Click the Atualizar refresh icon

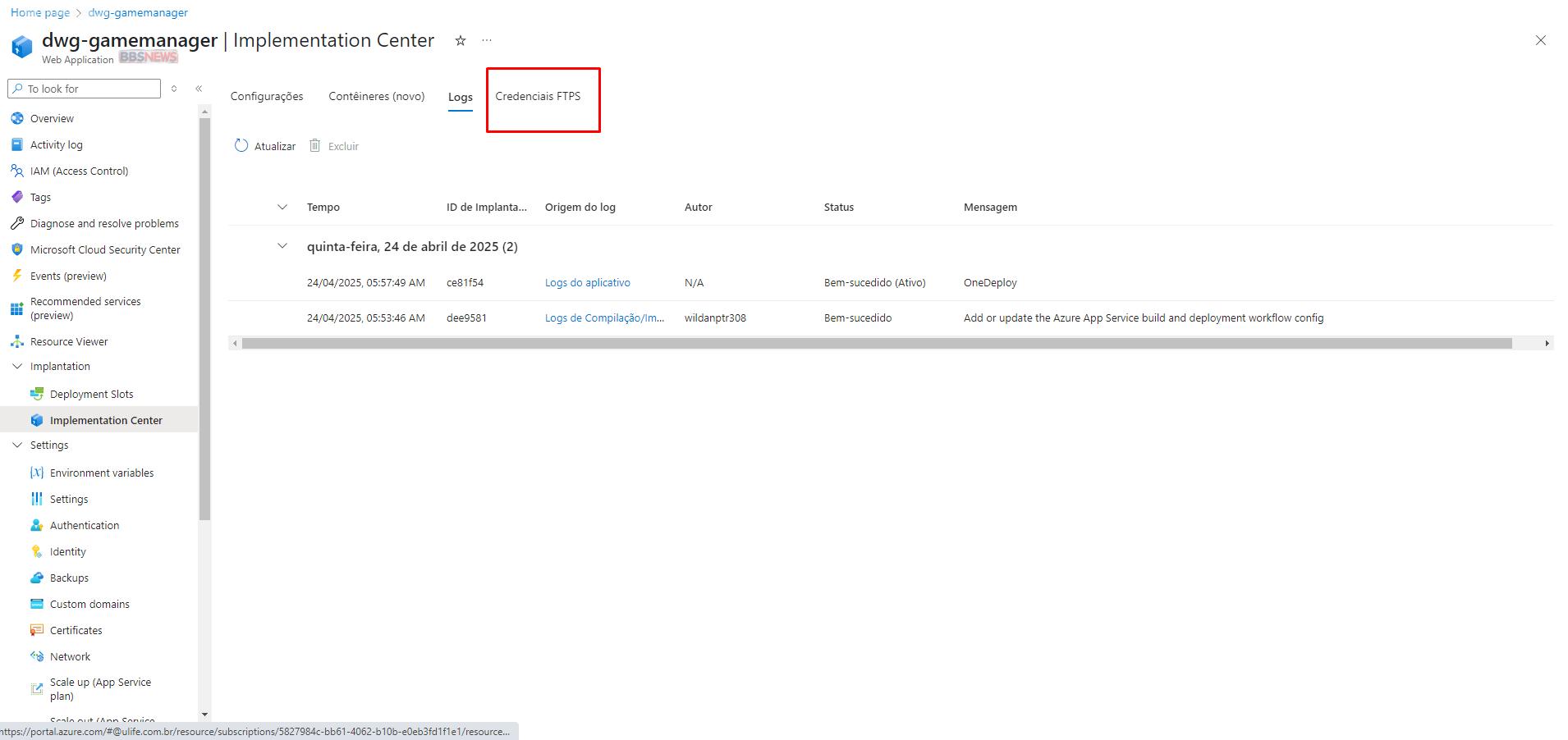241,146
